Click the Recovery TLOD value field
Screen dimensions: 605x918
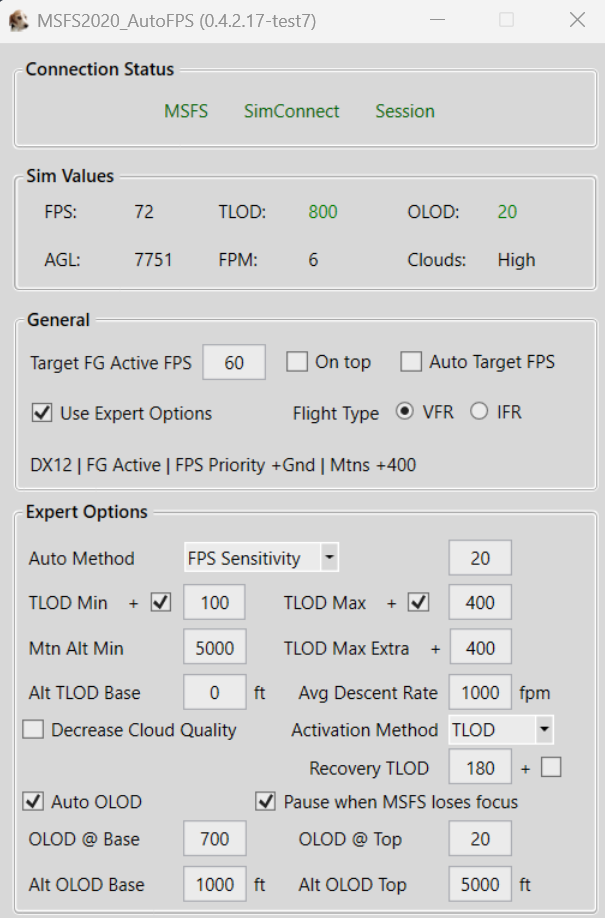[480, 767]
